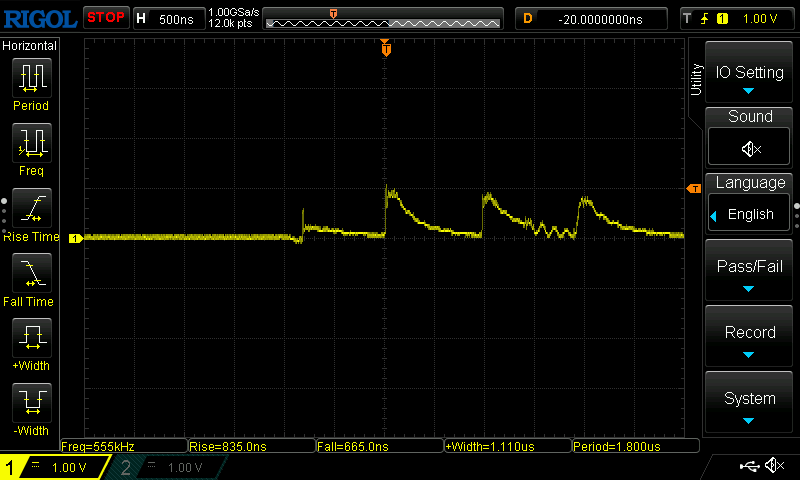Expand the Record submenu
Viewport: 800px width, 480px height.
749,338
